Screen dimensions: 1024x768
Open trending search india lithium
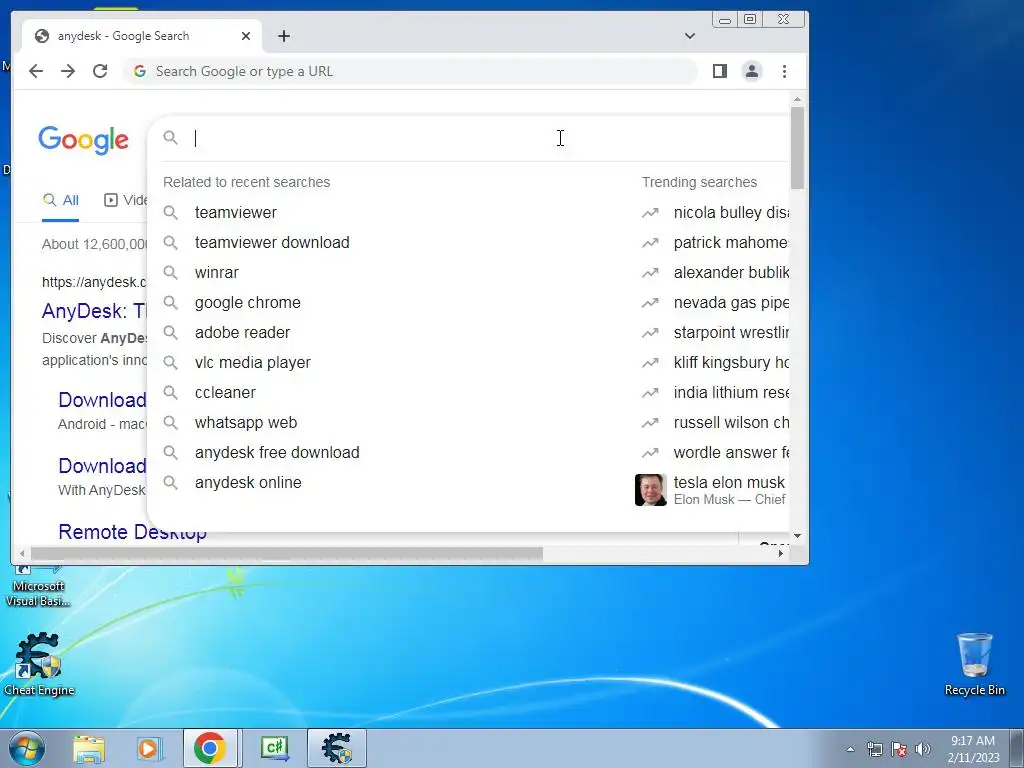point(731,392)
